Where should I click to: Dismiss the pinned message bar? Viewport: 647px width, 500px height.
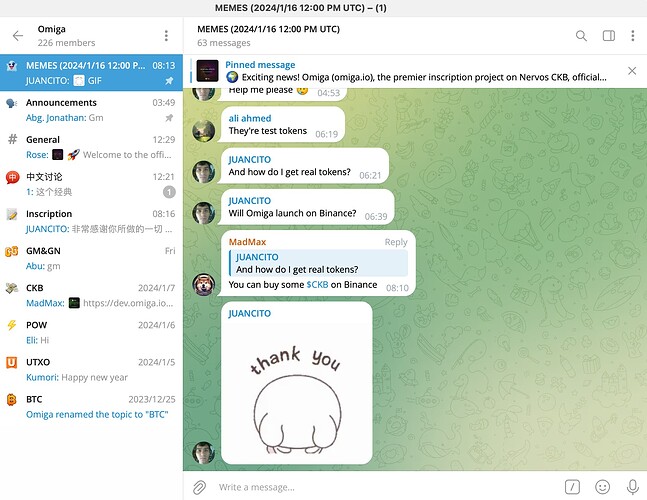[x=632, y=71]
